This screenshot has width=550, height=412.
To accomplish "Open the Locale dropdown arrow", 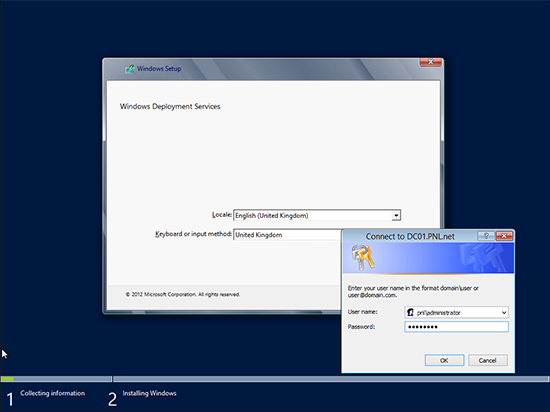I will pos(396,215).
